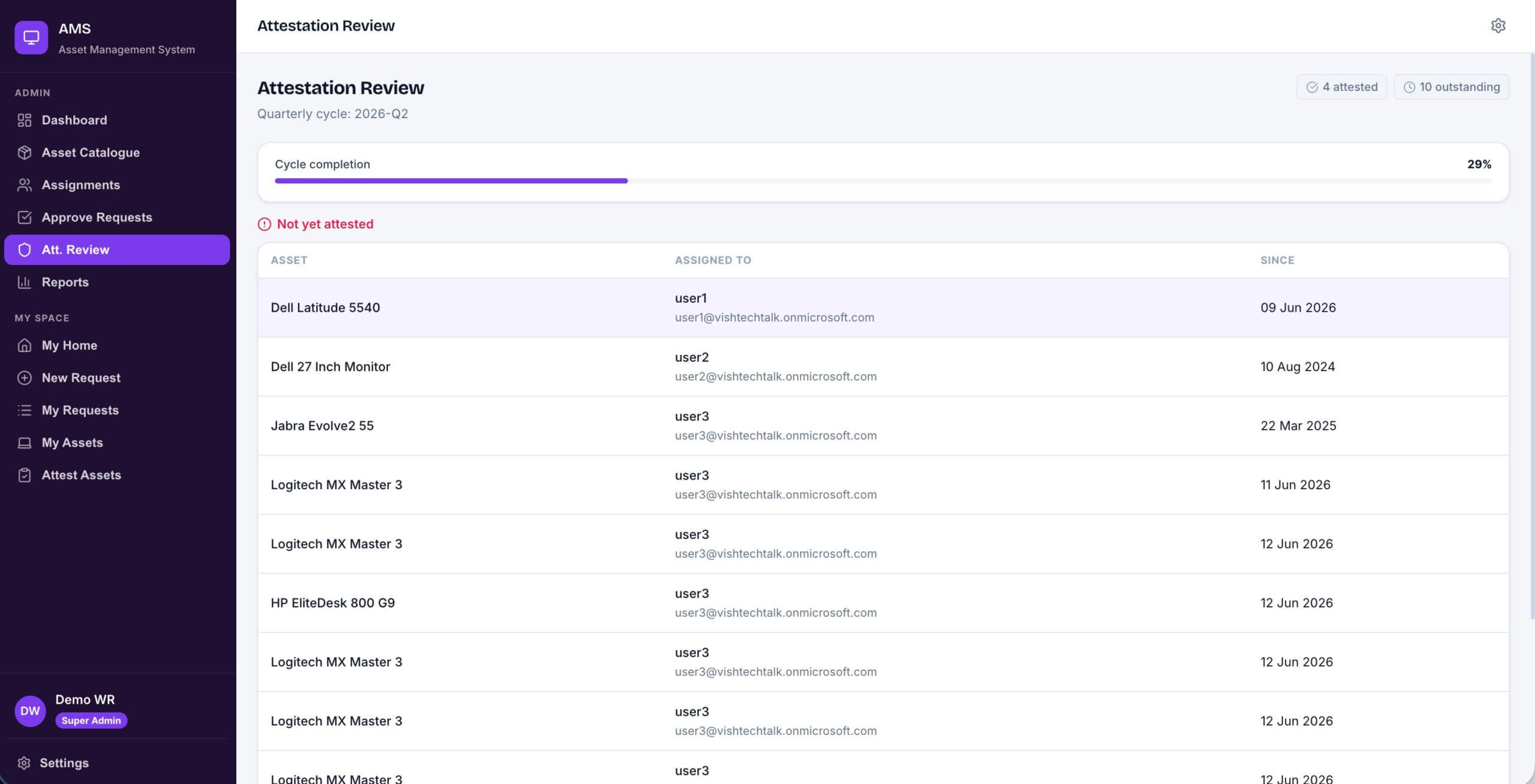The width and height of the screenshot is (1535, 784).
Task: Click Demo WR user name
Action: tap(85, 699)
